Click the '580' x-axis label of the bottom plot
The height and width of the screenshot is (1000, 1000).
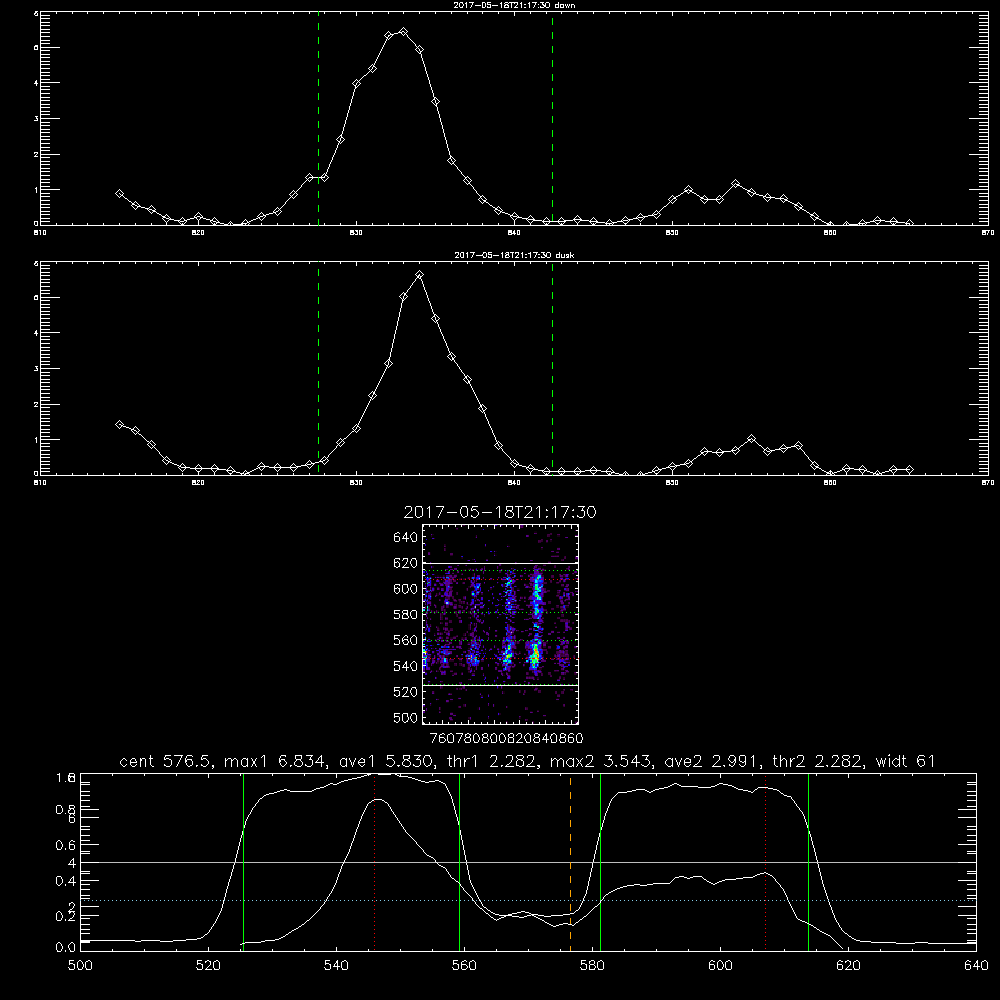click(592, 965)
